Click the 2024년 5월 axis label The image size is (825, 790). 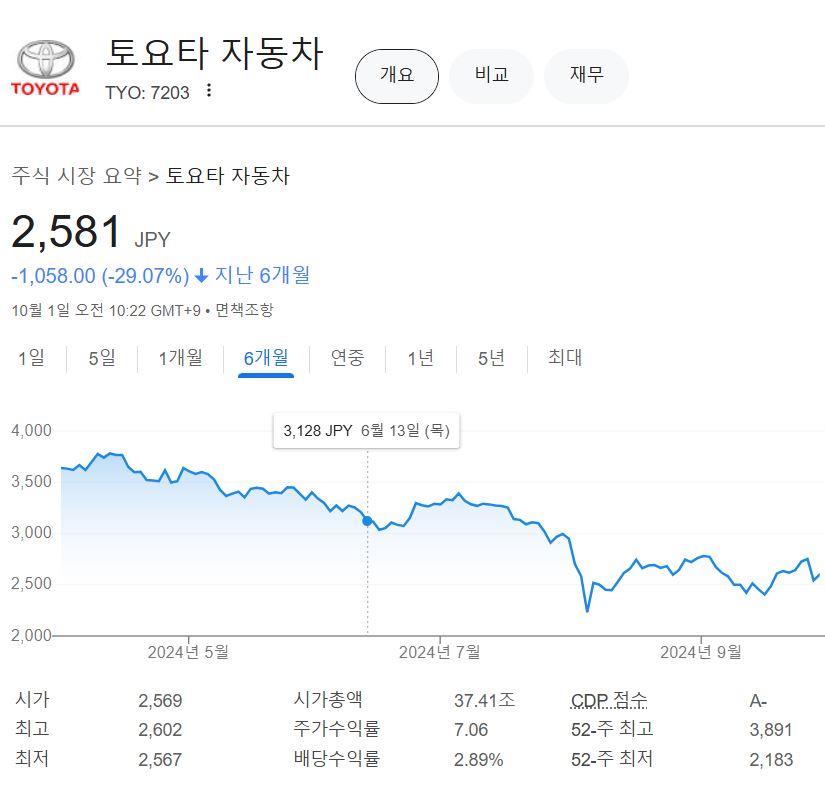(188, 652)
